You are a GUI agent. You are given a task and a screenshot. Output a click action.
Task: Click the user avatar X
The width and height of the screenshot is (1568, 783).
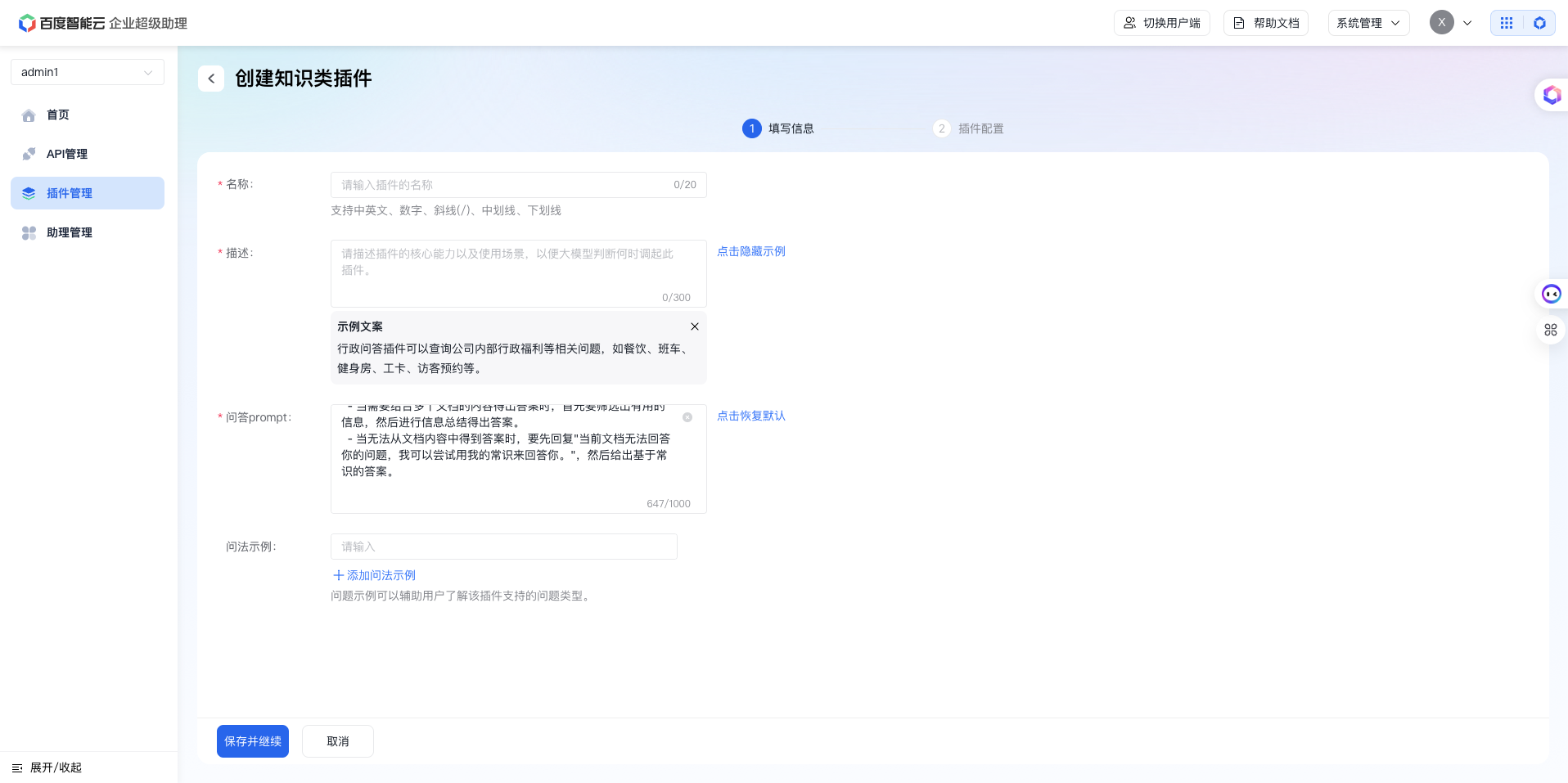tap(1442, 23)
